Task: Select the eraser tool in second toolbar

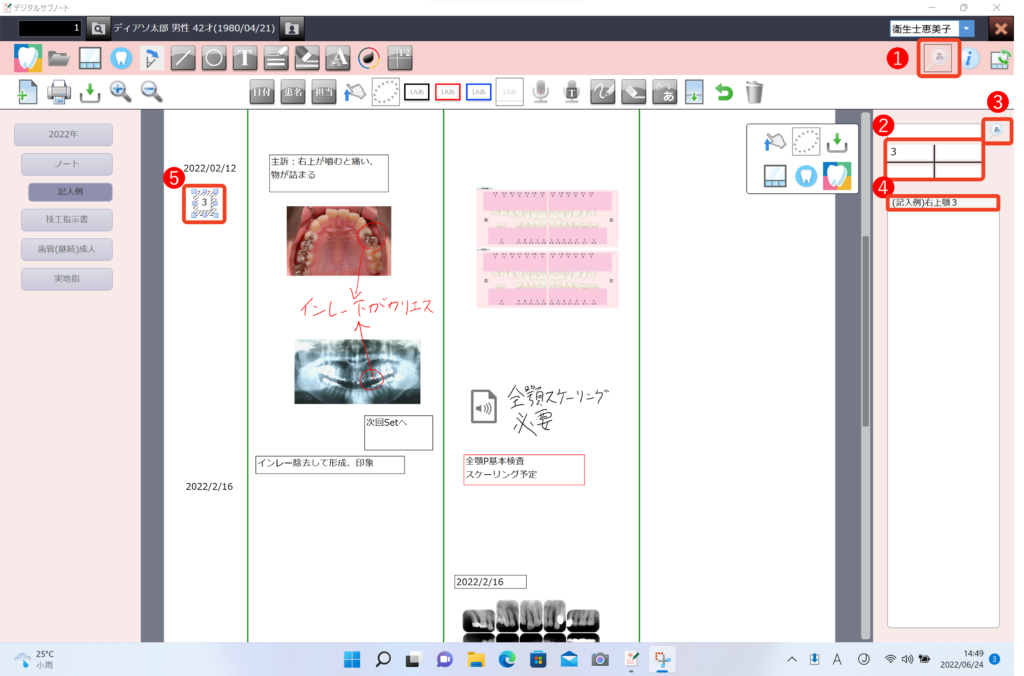Action: 633,93
